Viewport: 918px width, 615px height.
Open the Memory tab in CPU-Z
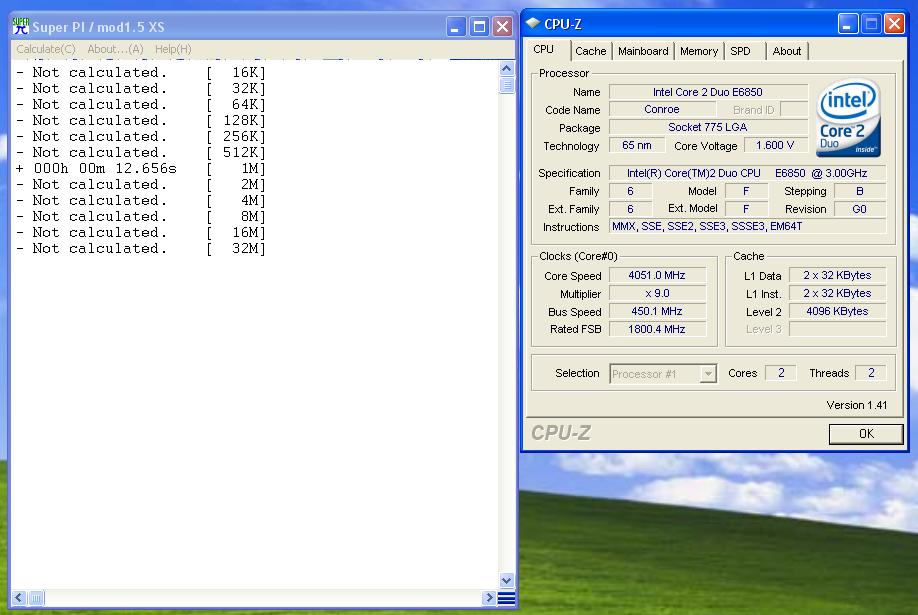(x=699, y=51)
